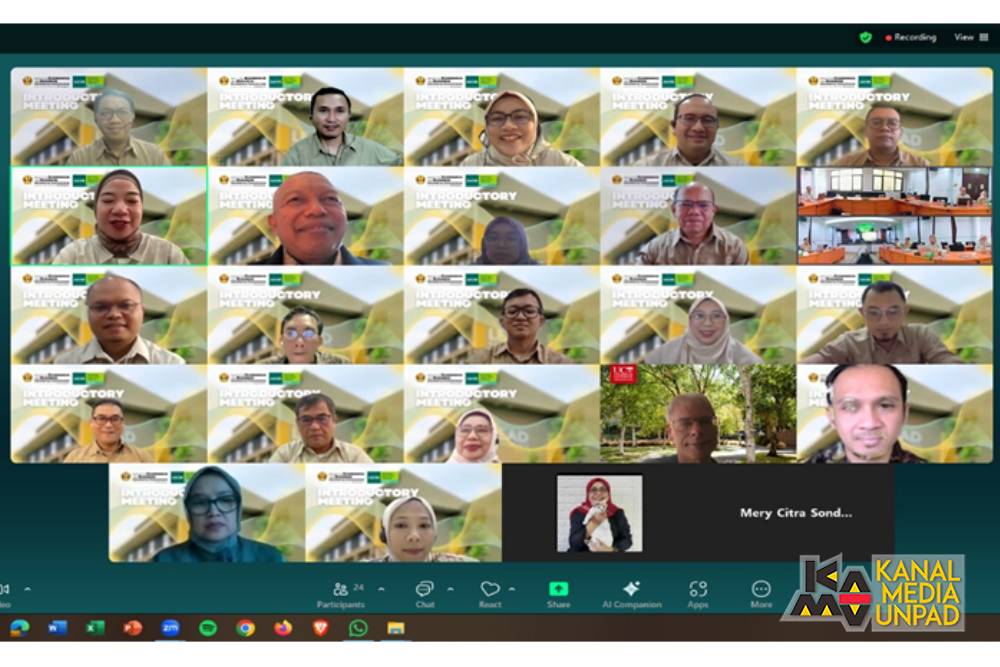Toggle the video camera button
1000x667 pixels.
coord(4,592)
